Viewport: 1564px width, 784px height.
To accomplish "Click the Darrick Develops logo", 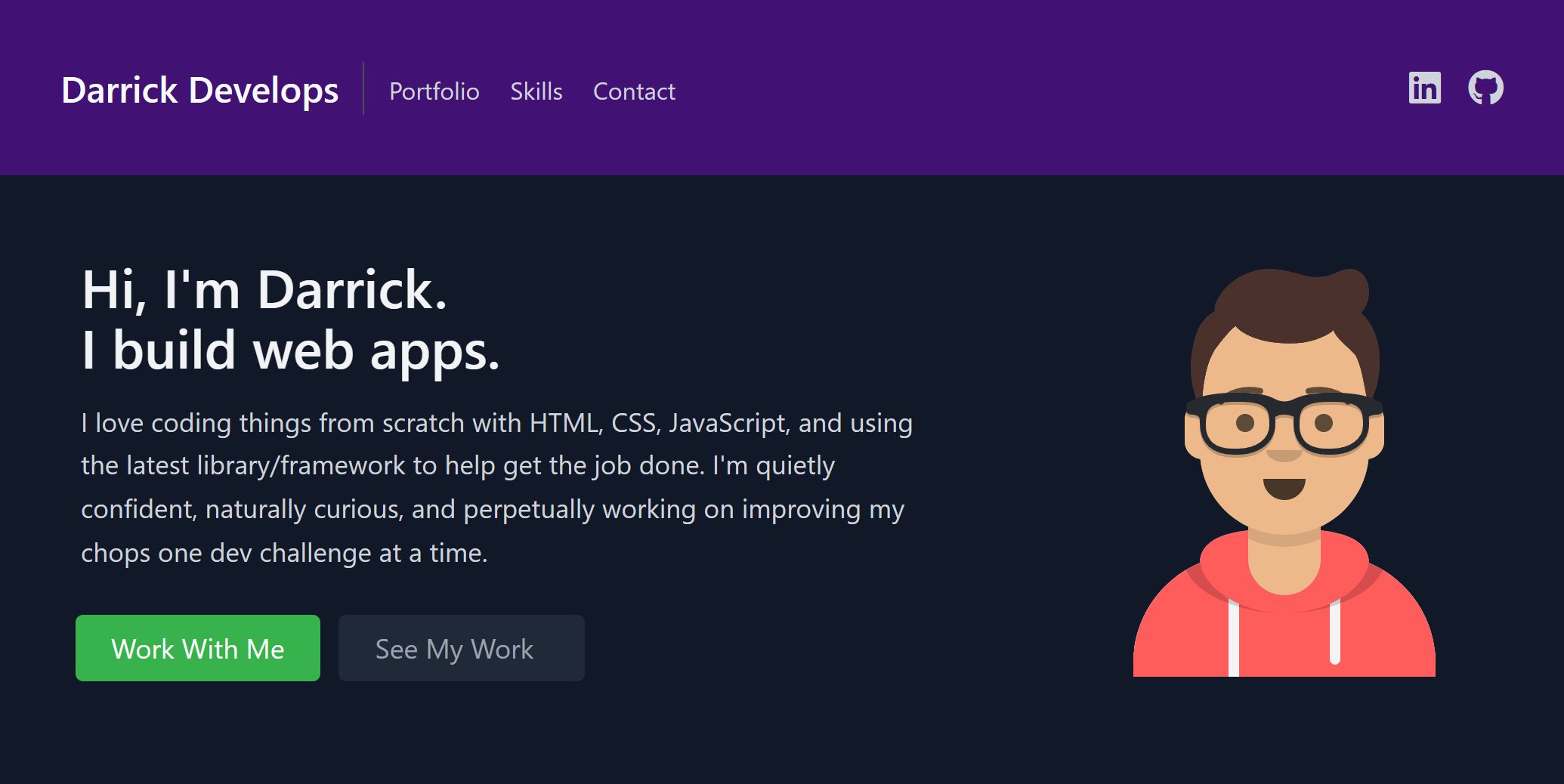I will point(200,90).
